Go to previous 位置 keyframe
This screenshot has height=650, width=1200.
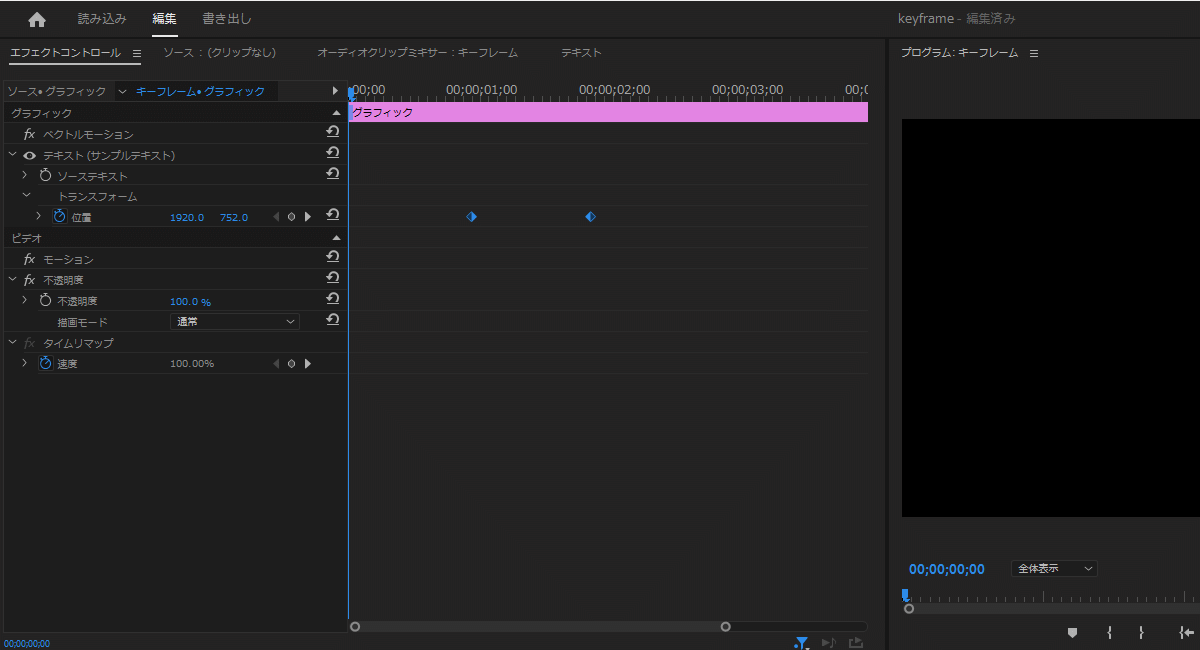(276, 217)
